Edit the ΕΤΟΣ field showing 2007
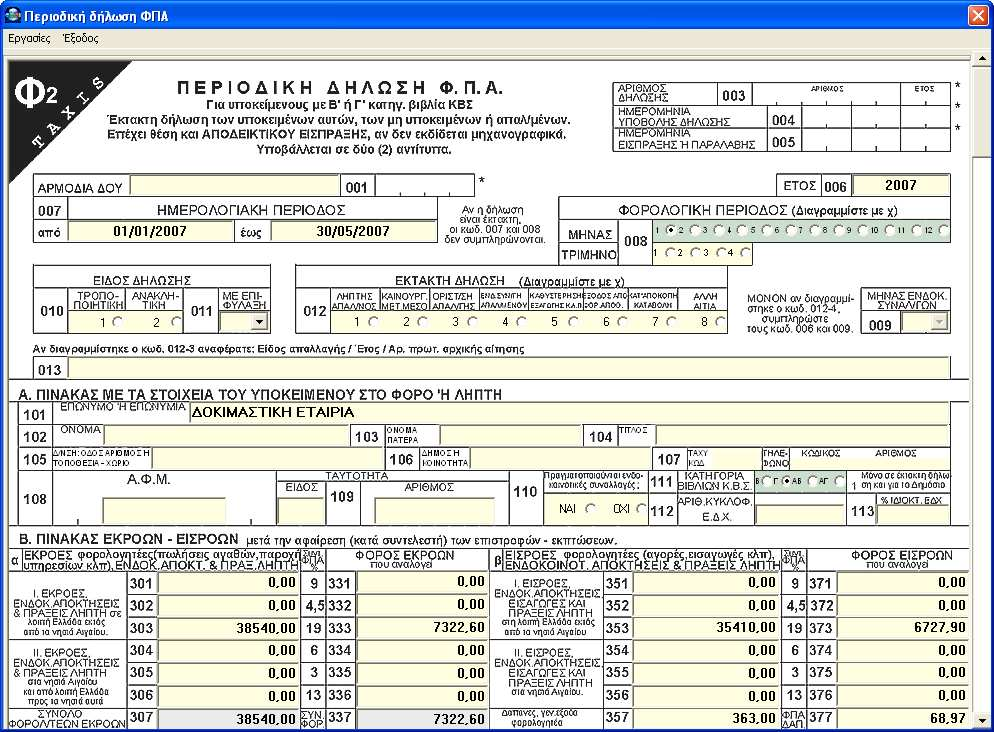Image resolution: width=994 pixels, height=732 pixels. click(x=901, y=185)
